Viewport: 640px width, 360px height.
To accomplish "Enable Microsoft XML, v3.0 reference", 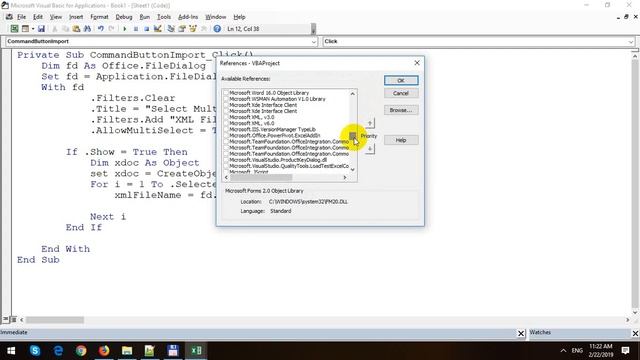I will [x=226, y=117].
